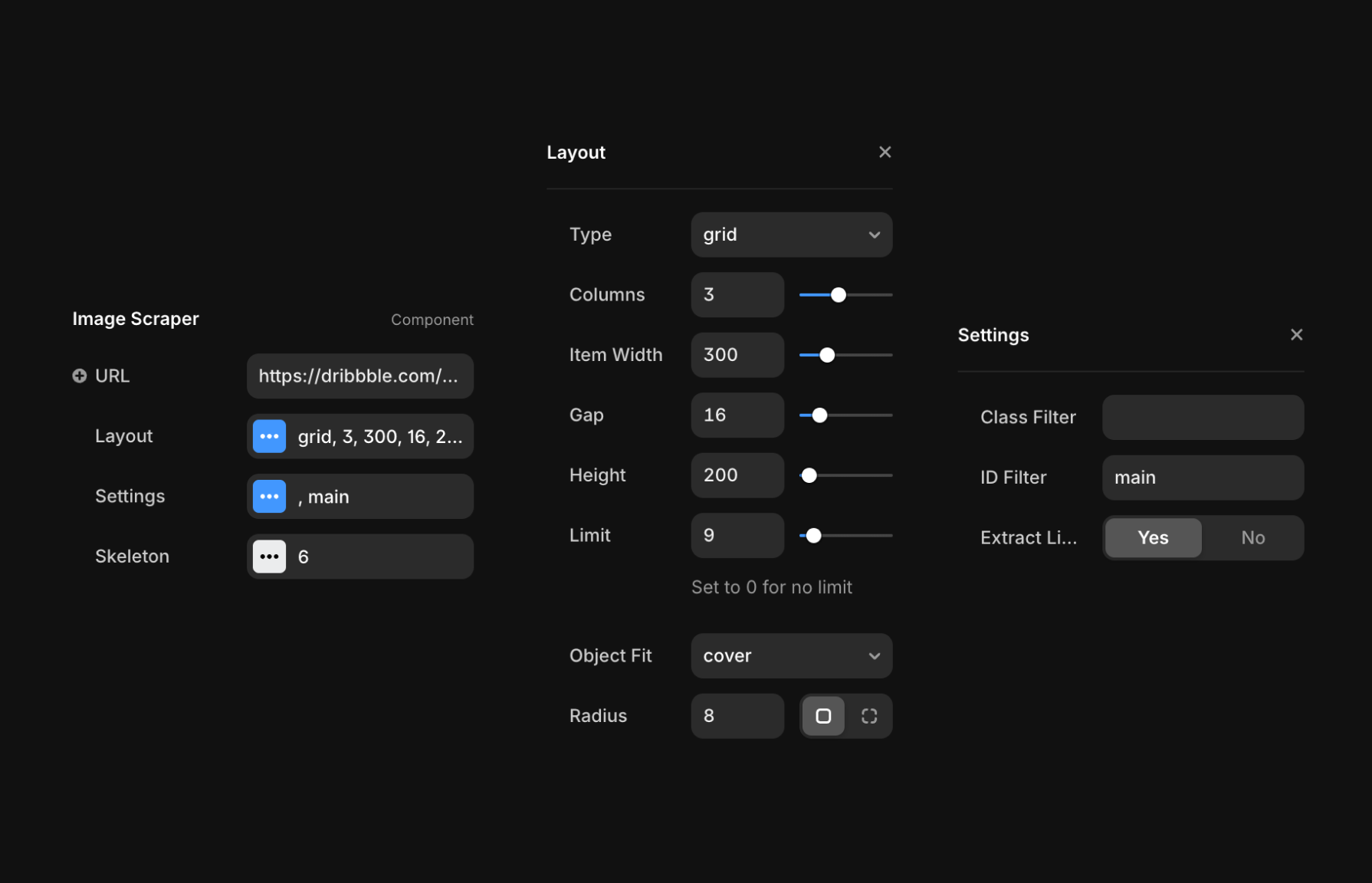Set Extract Links to No
1372x883 pixels.
[x=1252, y=538]
